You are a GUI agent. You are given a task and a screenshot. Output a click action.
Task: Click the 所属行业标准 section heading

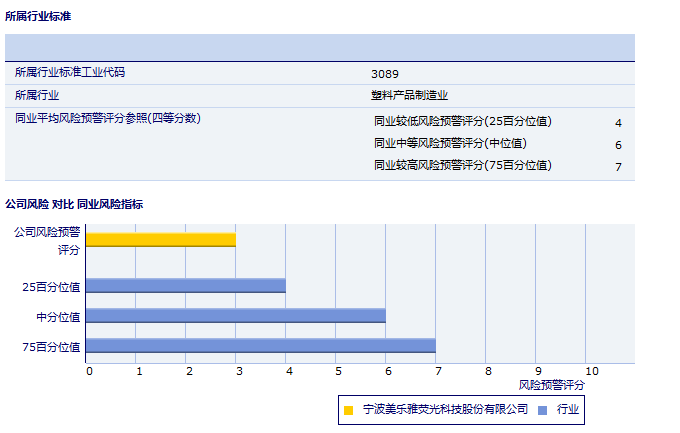pyautogui.click(x=38, y=17)
